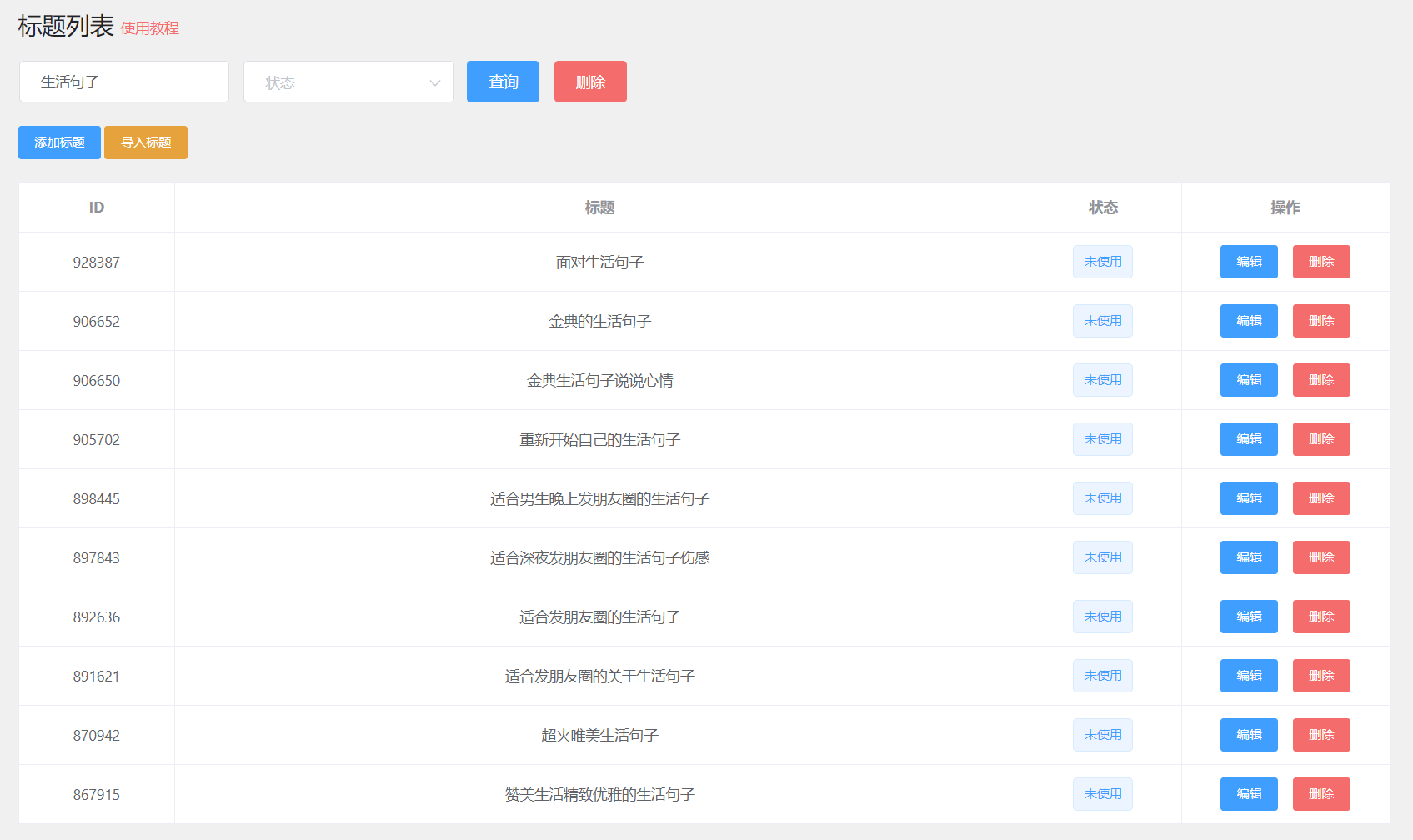The image size is (1413, 840).
Task: Select the ID cell 870942
Action: tap(97, 736)
